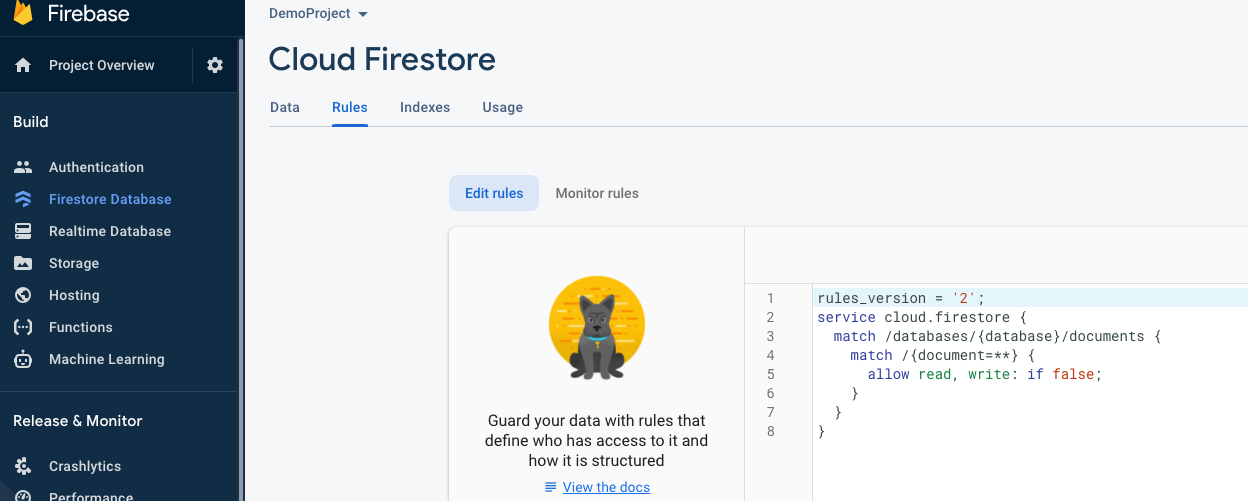The image size is (1248, 501).
Task: Place cursor on rules_version = '2' line
Action: [901, 298]
